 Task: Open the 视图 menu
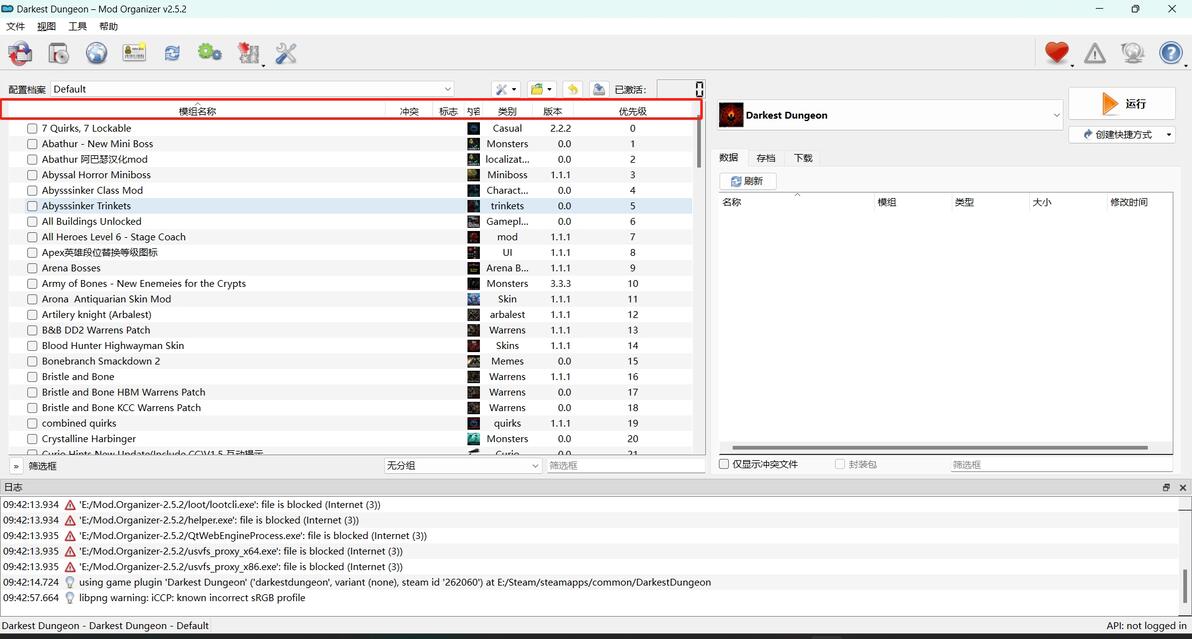46,27
